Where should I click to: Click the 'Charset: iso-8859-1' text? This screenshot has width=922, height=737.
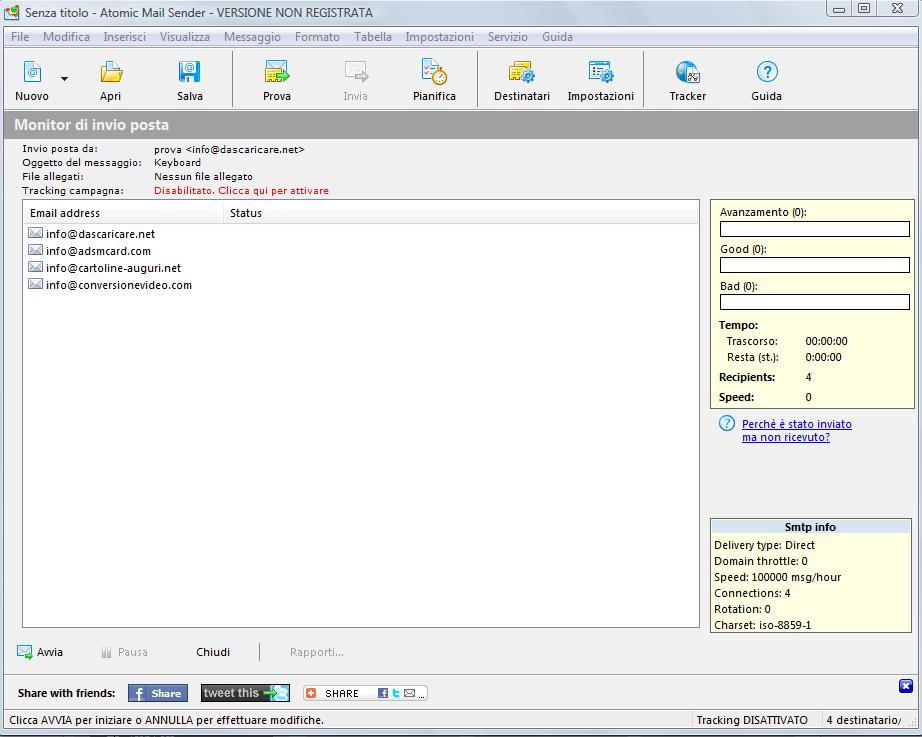763,625
